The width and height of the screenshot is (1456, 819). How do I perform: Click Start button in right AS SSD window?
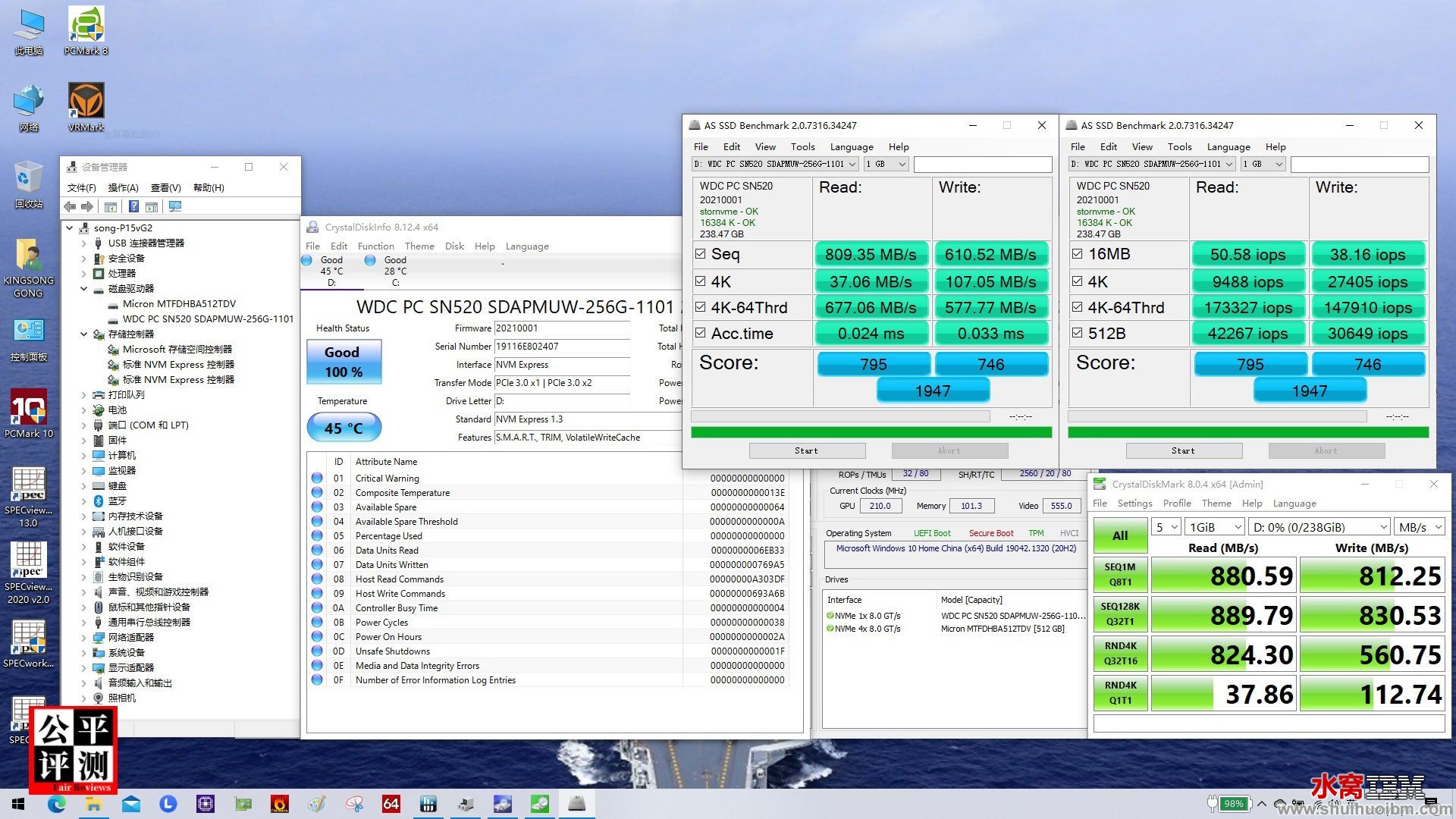pyautogui.click(x=1184, y=450)
